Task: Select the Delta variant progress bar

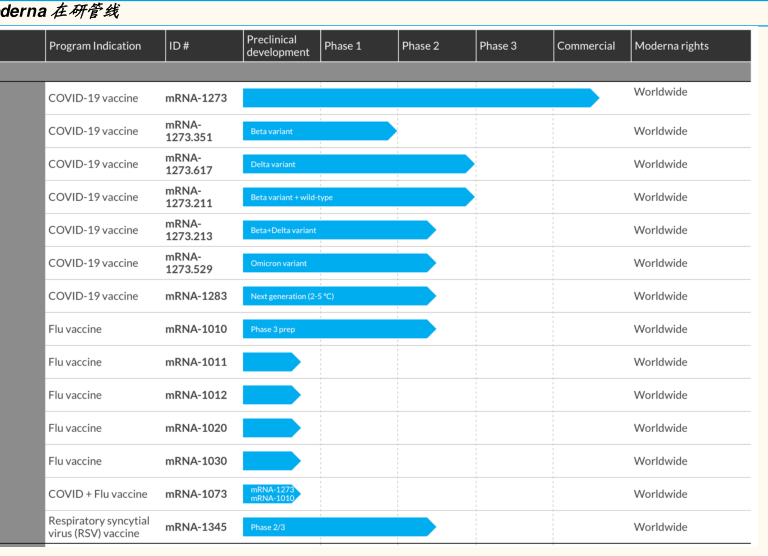Action: pos(355,164)
